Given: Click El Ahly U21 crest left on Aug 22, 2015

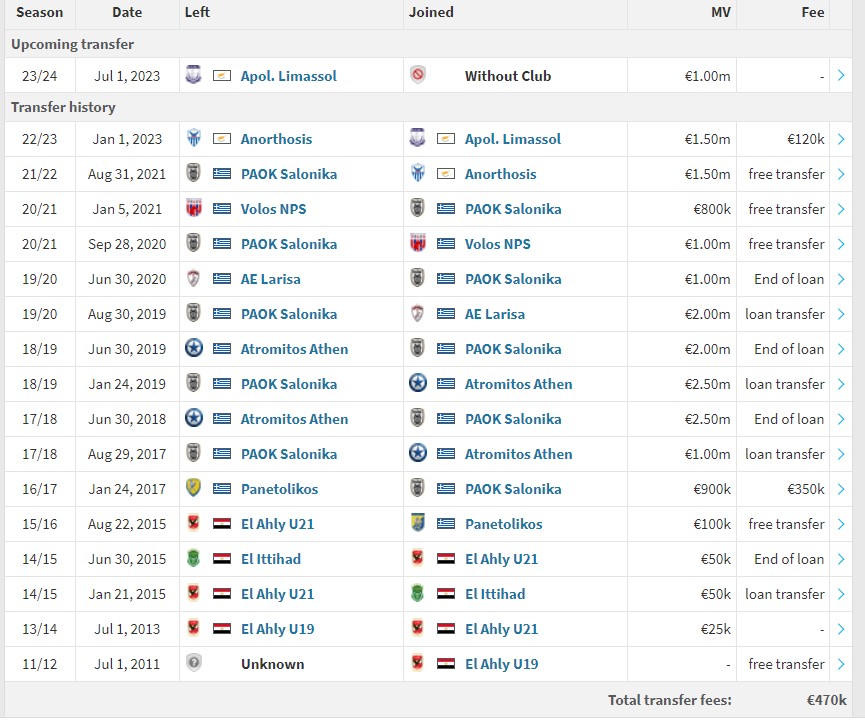Looking at the screenshot, I should click(194, 523).
